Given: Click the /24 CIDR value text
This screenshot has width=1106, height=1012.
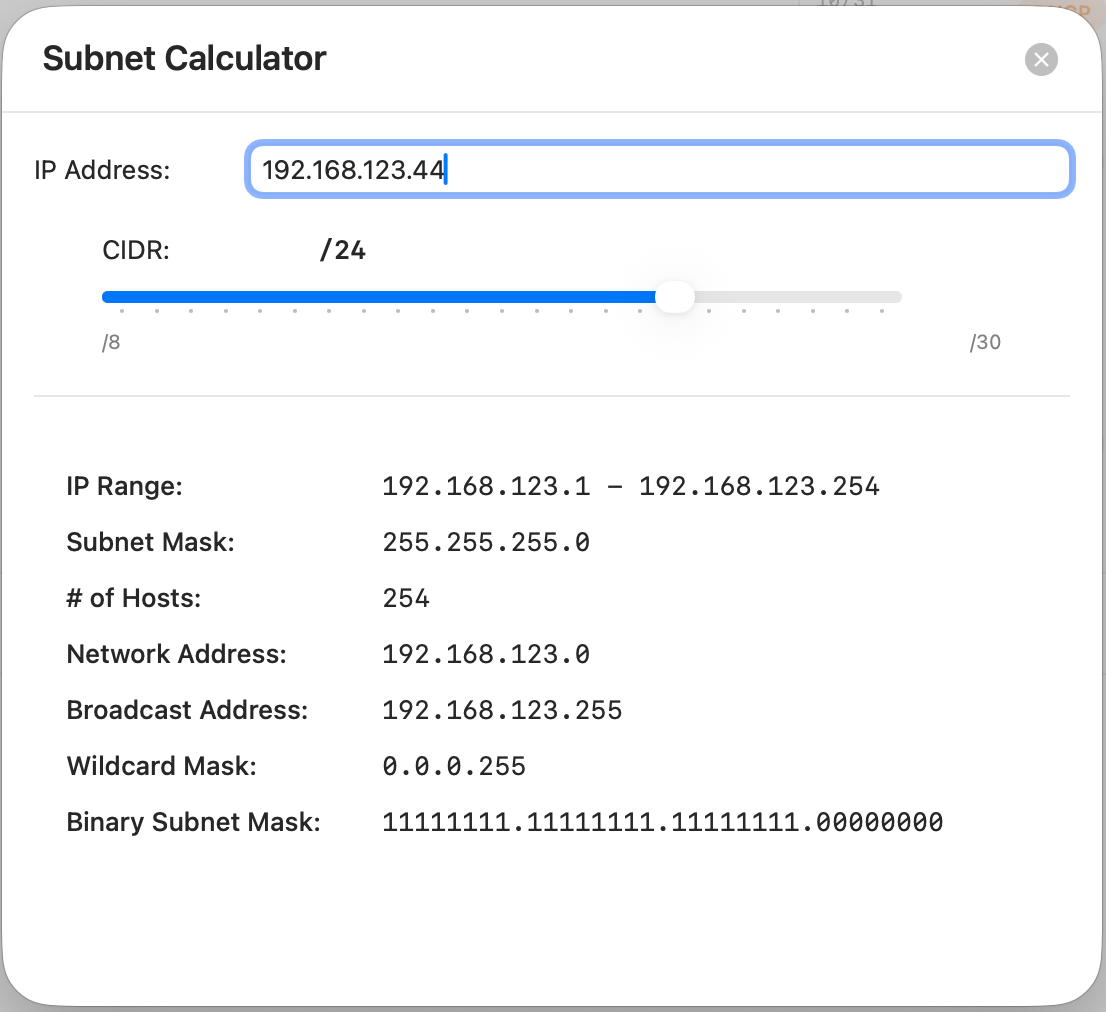Looking at the screenshot, I should [x=342, y=250].
